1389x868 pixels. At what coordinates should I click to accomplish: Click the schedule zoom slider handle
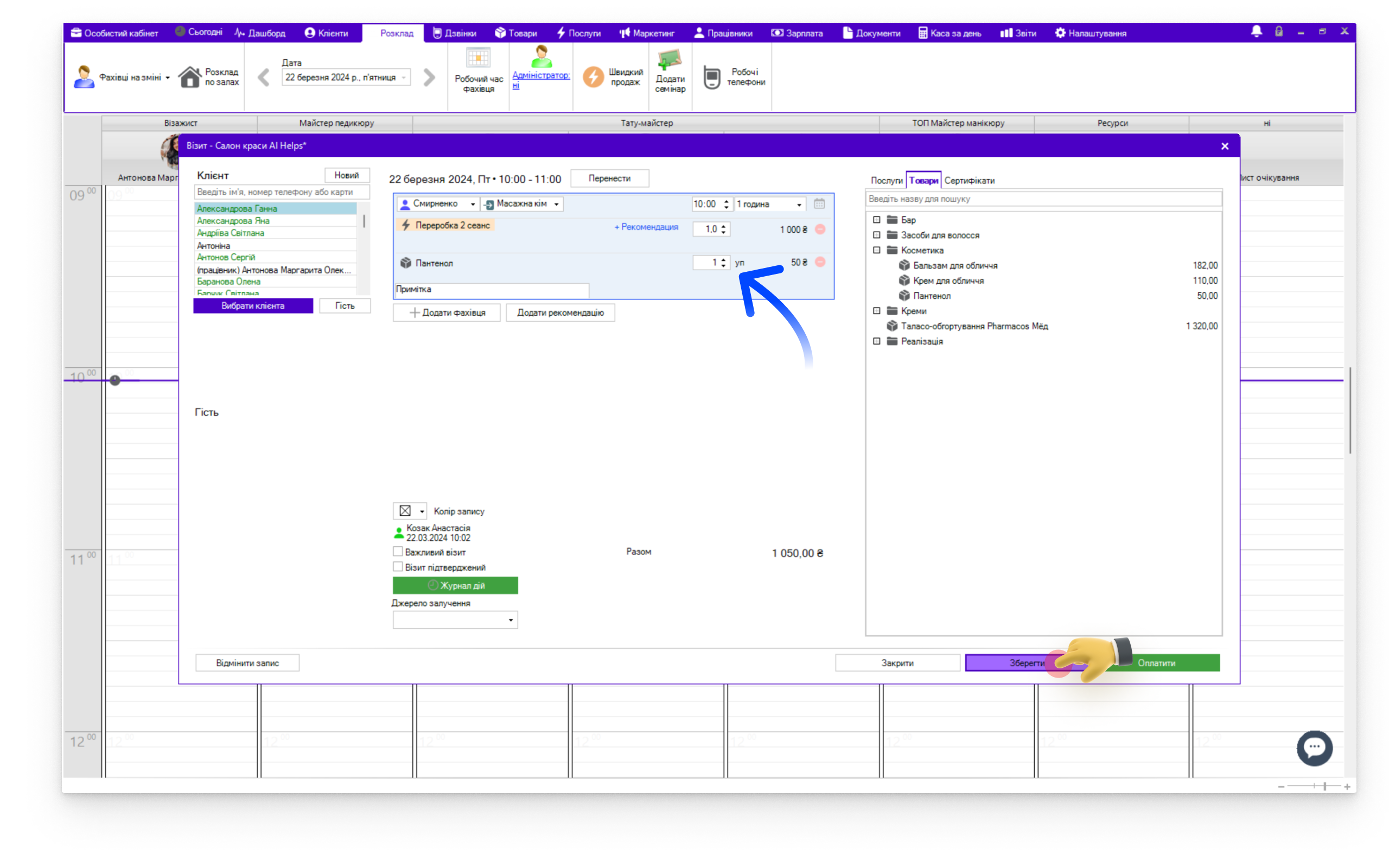tap(1324, 787)
